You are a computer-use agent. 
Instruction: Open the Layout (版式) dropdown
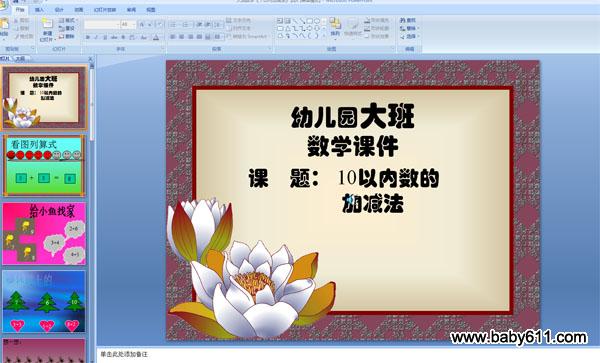(x=68, y=20)
